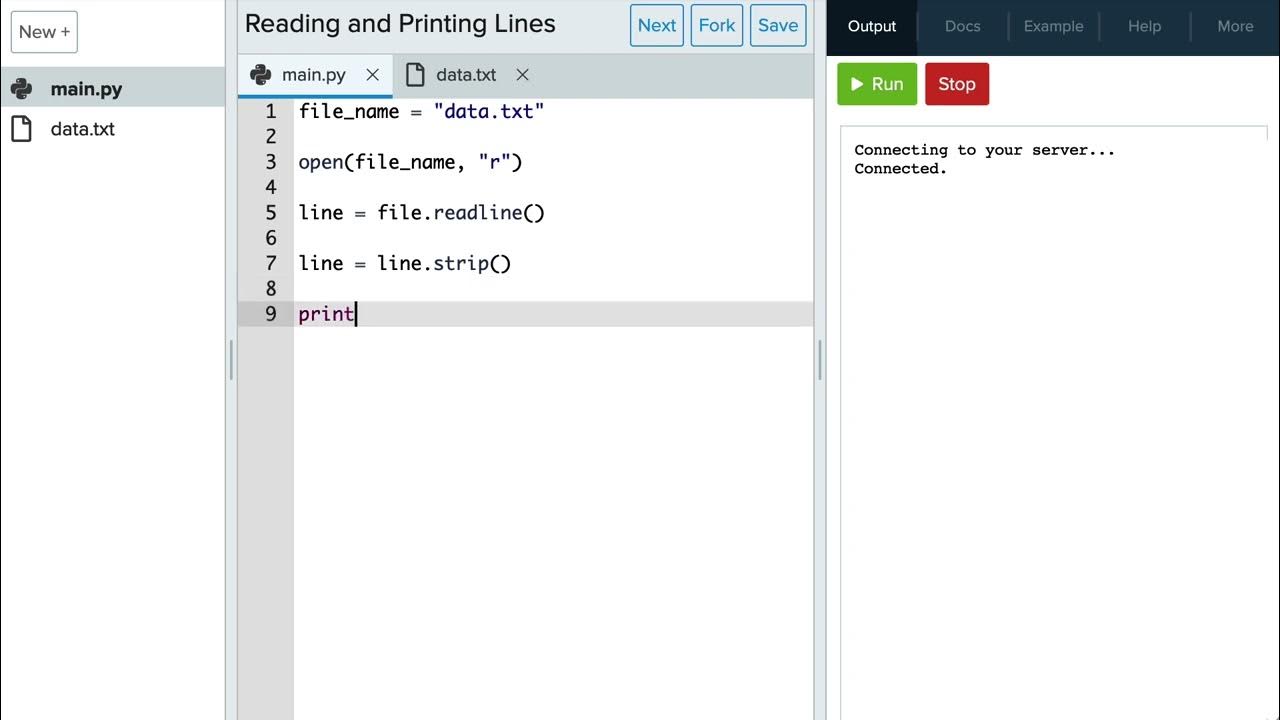Click the Next button
The height and width of the screenshot is (720, 1280).
coord(657,26)
